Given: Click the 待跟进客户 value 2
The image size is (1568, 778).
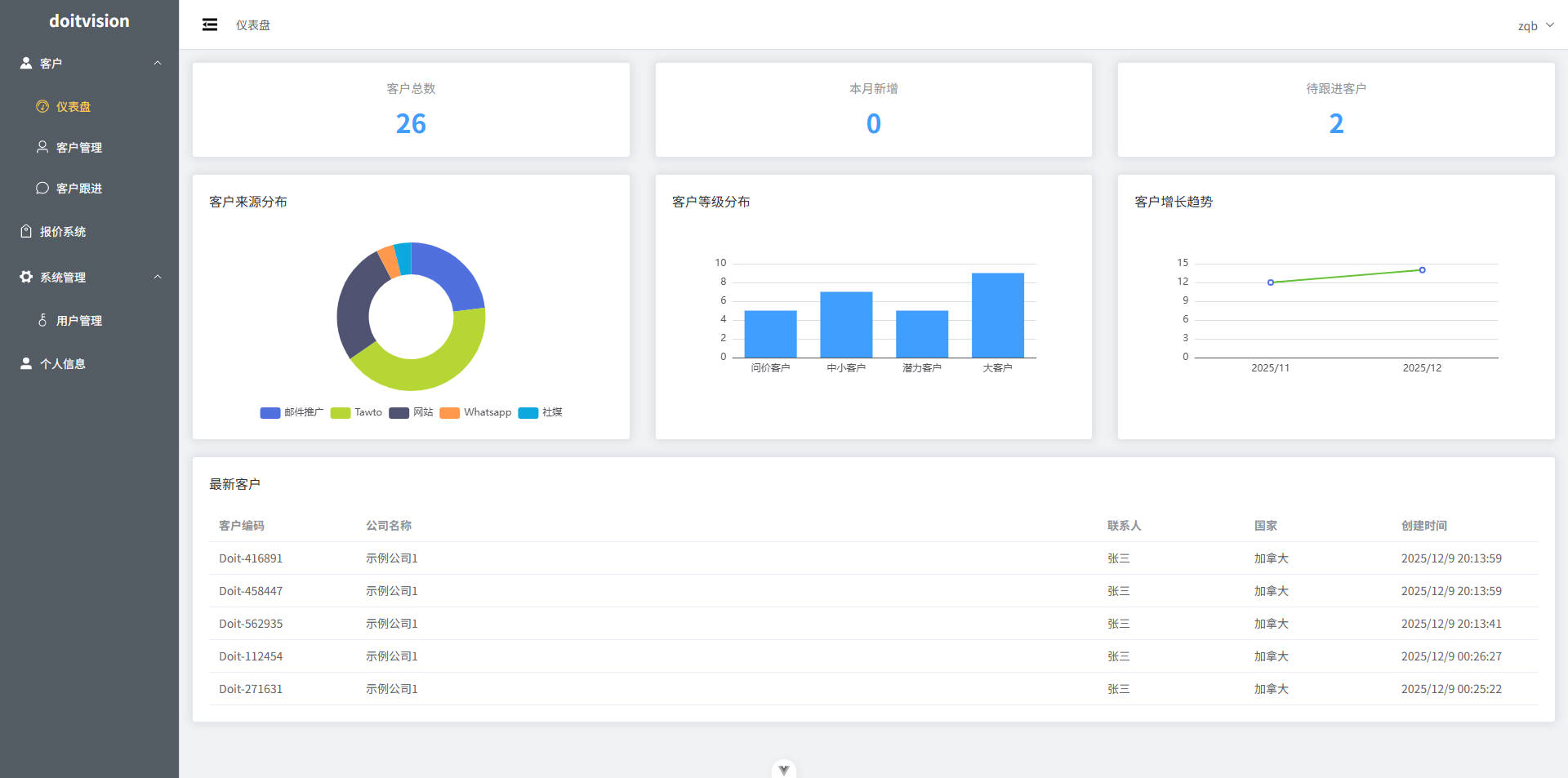Looking at the screenshot, I should 1336,123.
